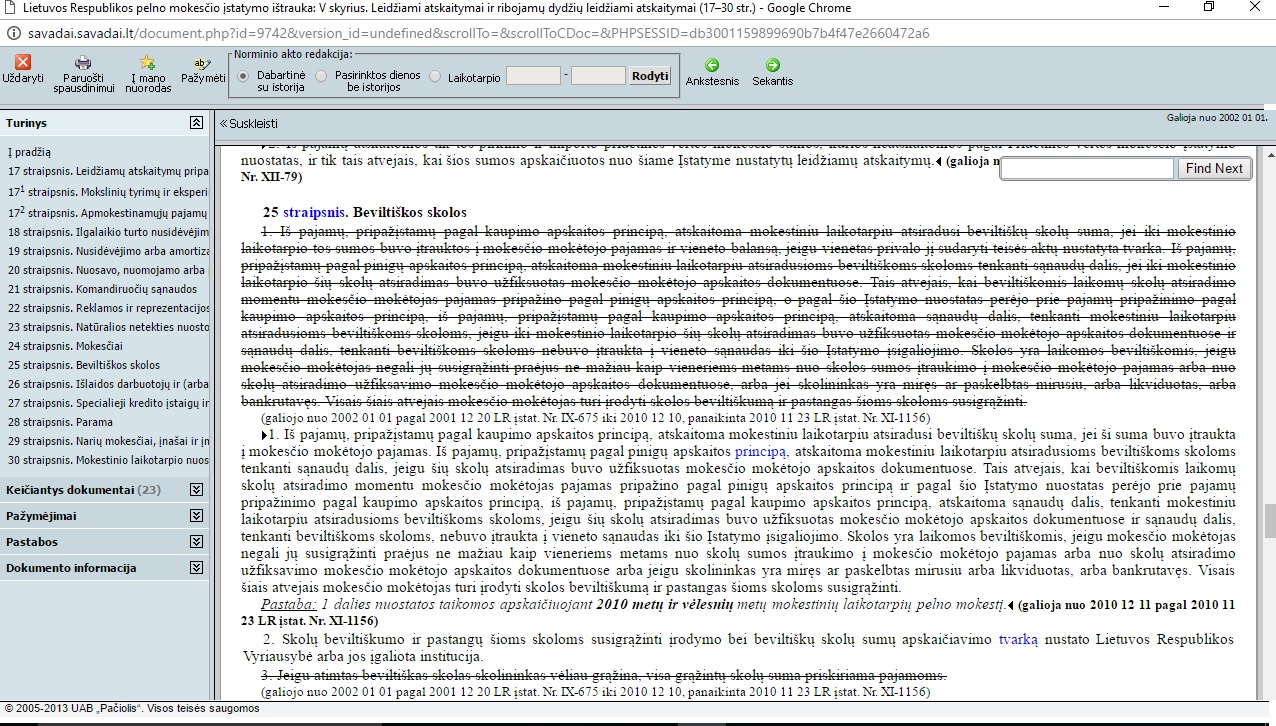This screenshot has width=1276, height=726.
Task: Click the Find Next button
Action: (x=1214, y=169)
